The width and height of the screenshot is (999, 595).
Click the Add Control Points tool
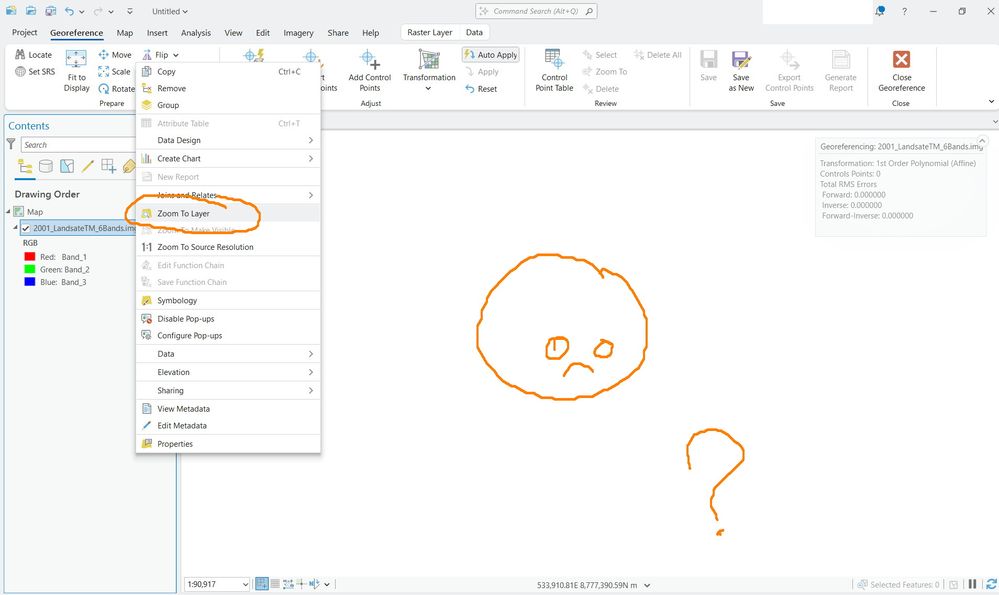point(370,71)
